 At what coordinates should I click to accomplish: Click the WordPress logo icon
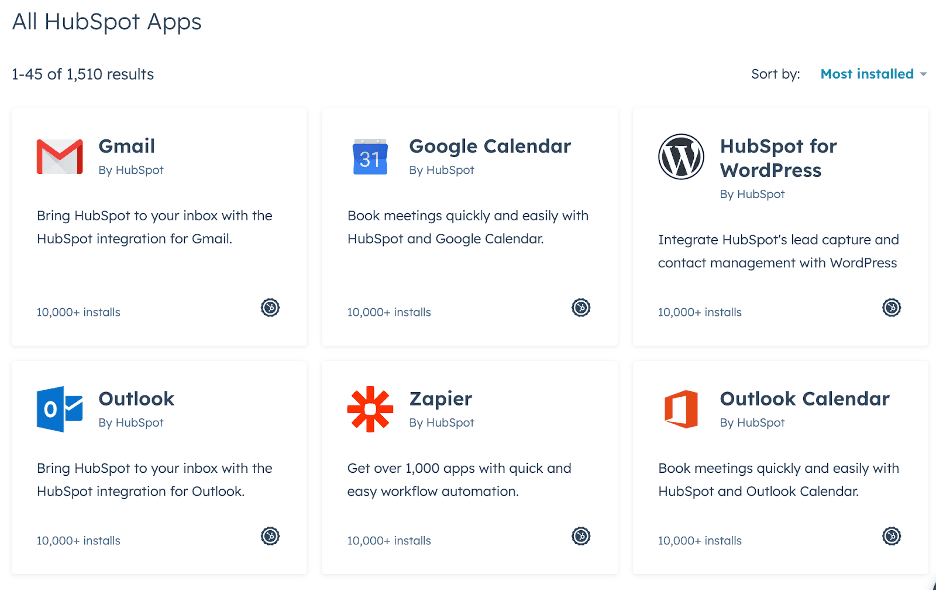point(681,157)
